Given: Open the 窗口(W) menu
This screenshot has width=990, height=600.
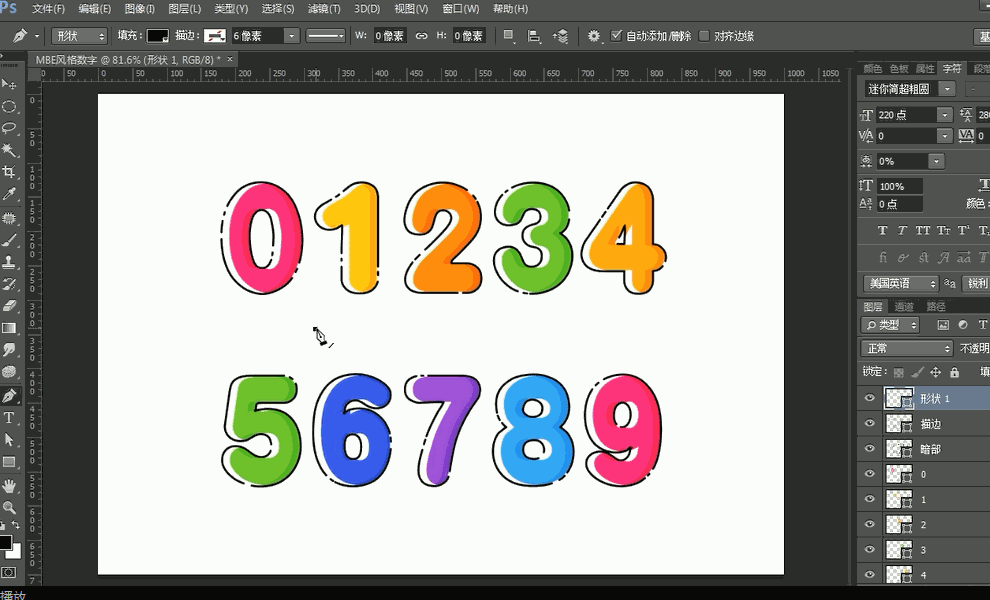Looking at the screenshot, I should (x=461, y=9).
